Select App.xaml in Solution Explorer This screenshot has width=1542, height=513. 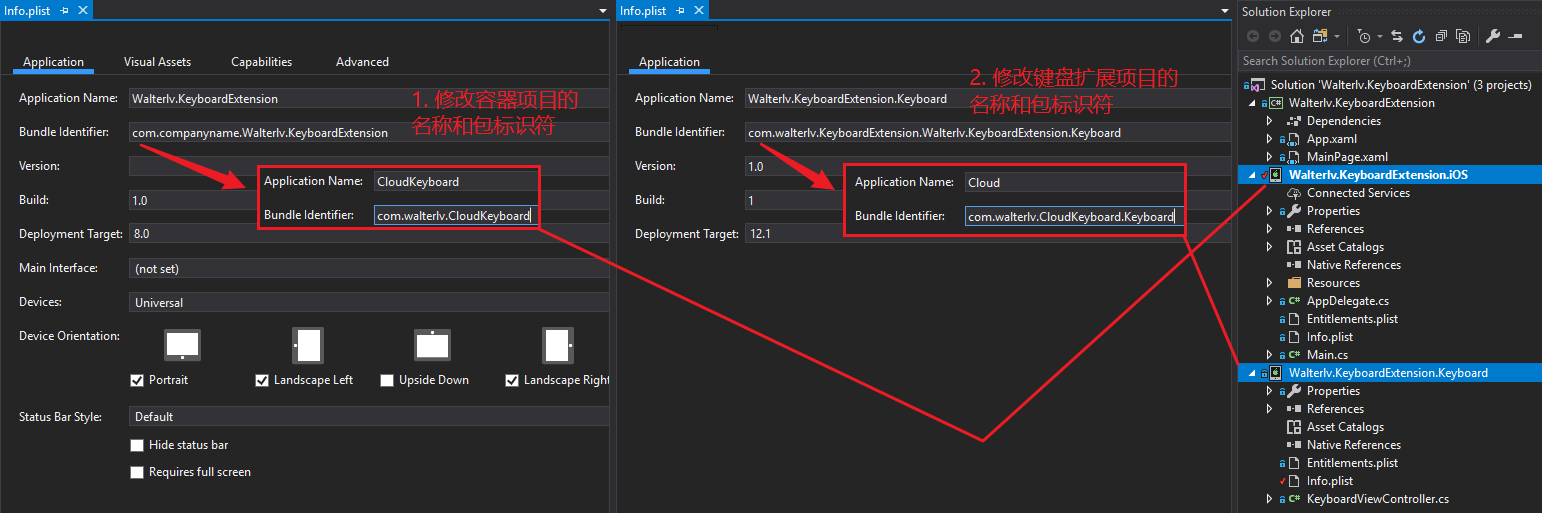(1331, 139)
